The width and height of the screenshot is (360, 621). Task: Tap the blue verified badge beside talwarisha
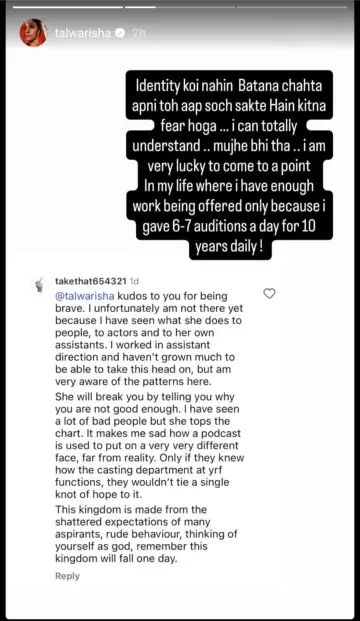pyautogui.click(x=120, y=33)
